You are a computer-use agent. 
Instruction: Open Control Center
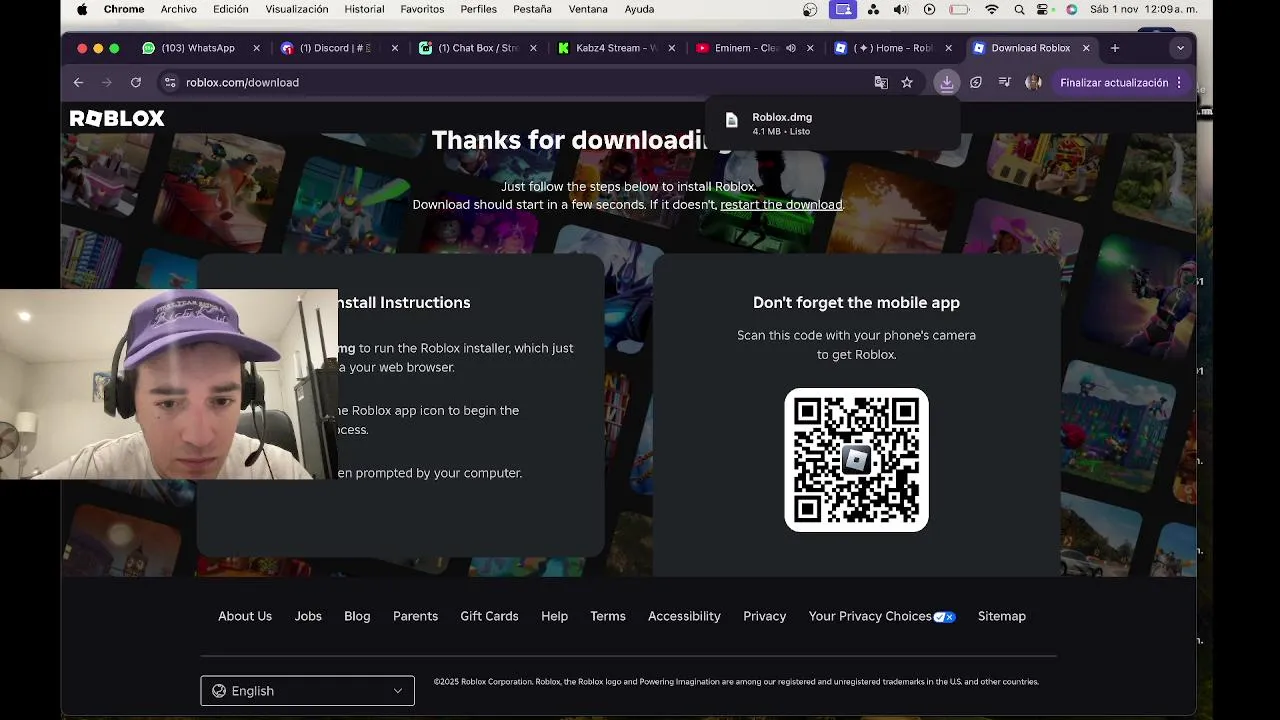[x=1045, y=9]
